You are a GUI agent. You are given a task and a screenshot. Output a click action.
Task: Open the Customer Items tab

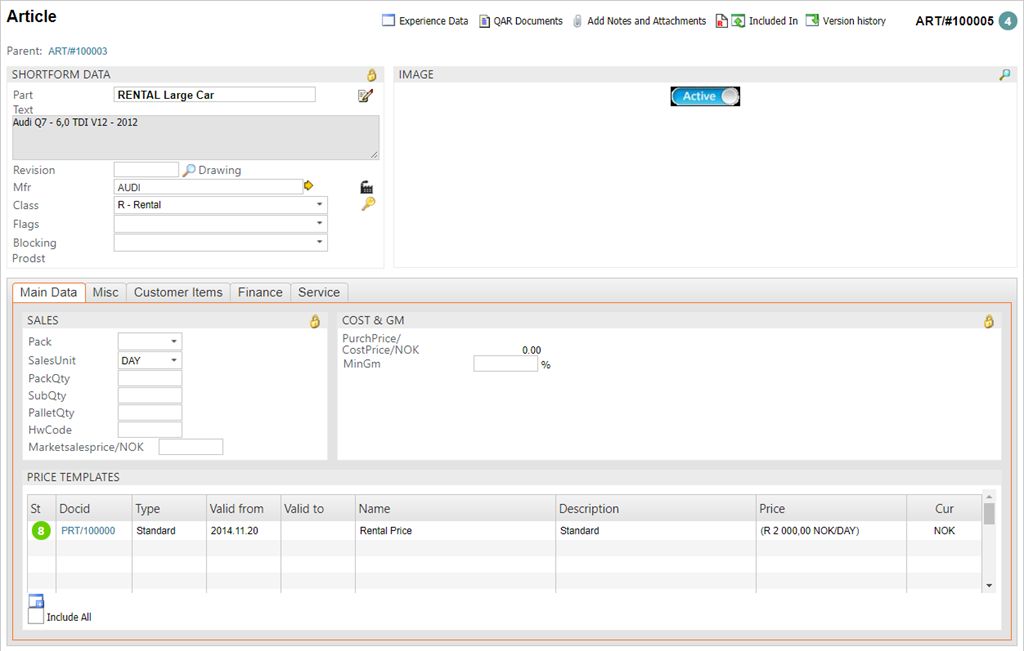(x=178, y=292)
